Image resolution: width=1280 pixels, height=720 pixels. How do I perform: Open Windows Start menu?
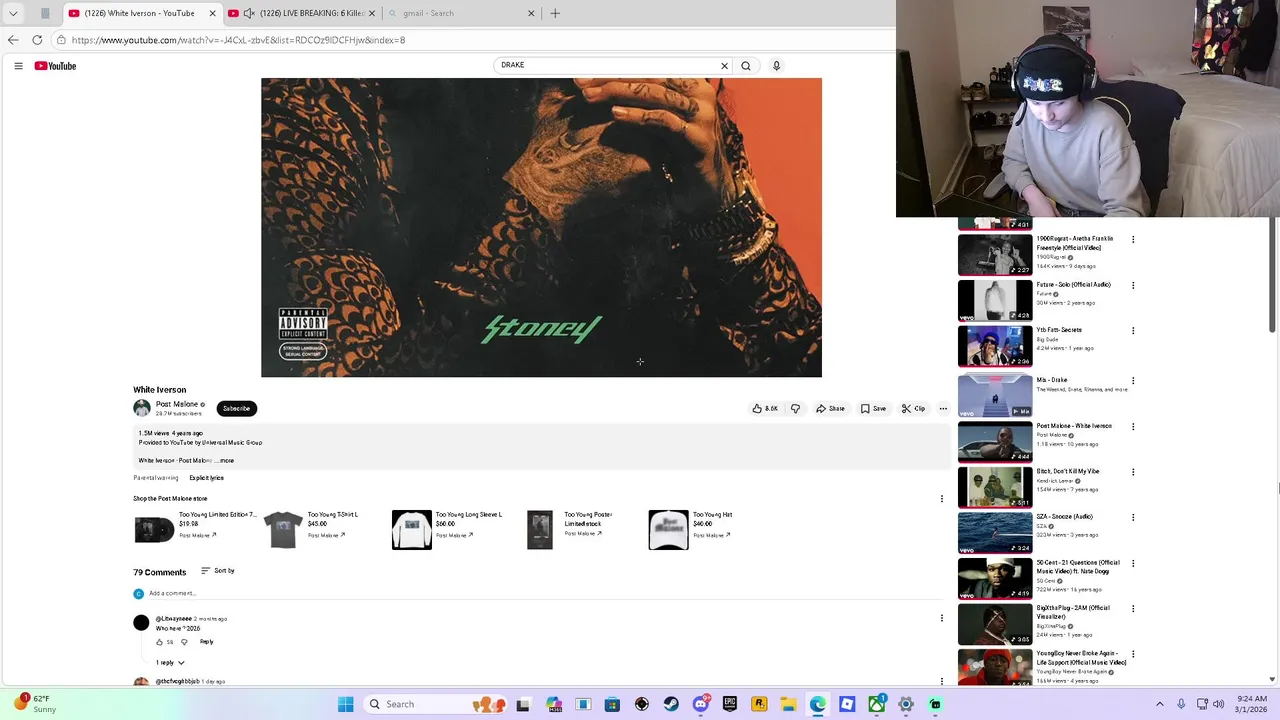point(345,704)
